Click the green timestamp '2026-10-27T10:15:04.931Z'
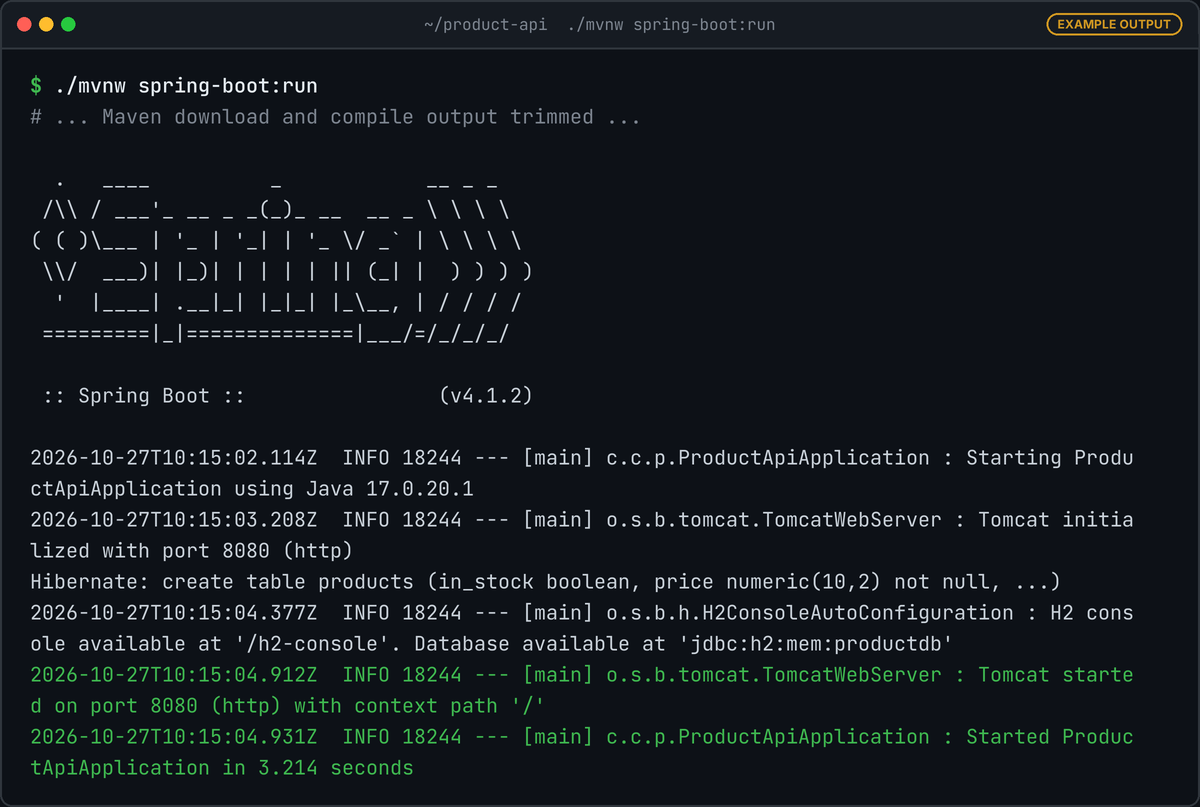1200x807 pixels. [174, 737]
